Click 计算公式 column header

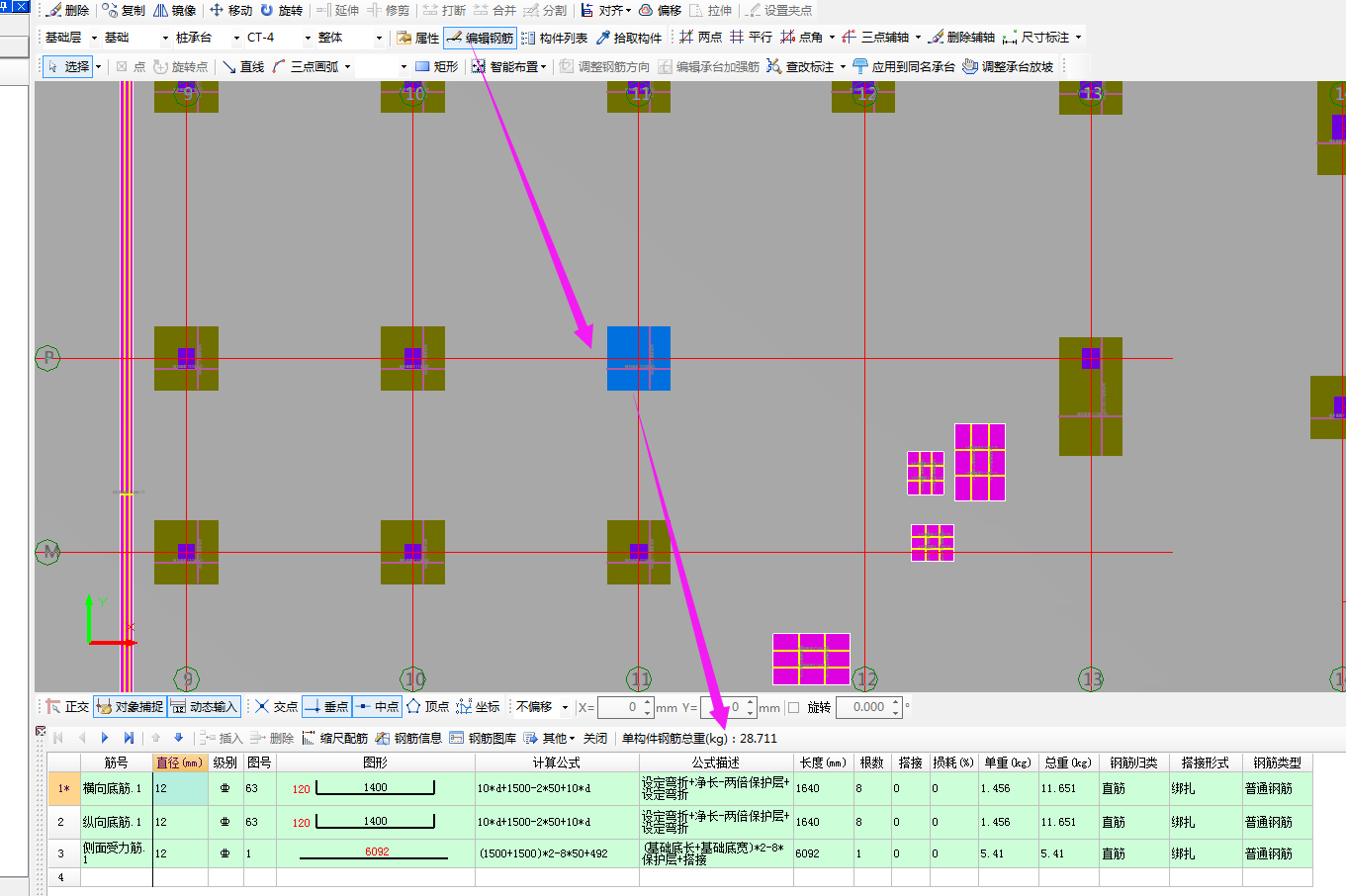pyautogui.click(x=557, y=762)
